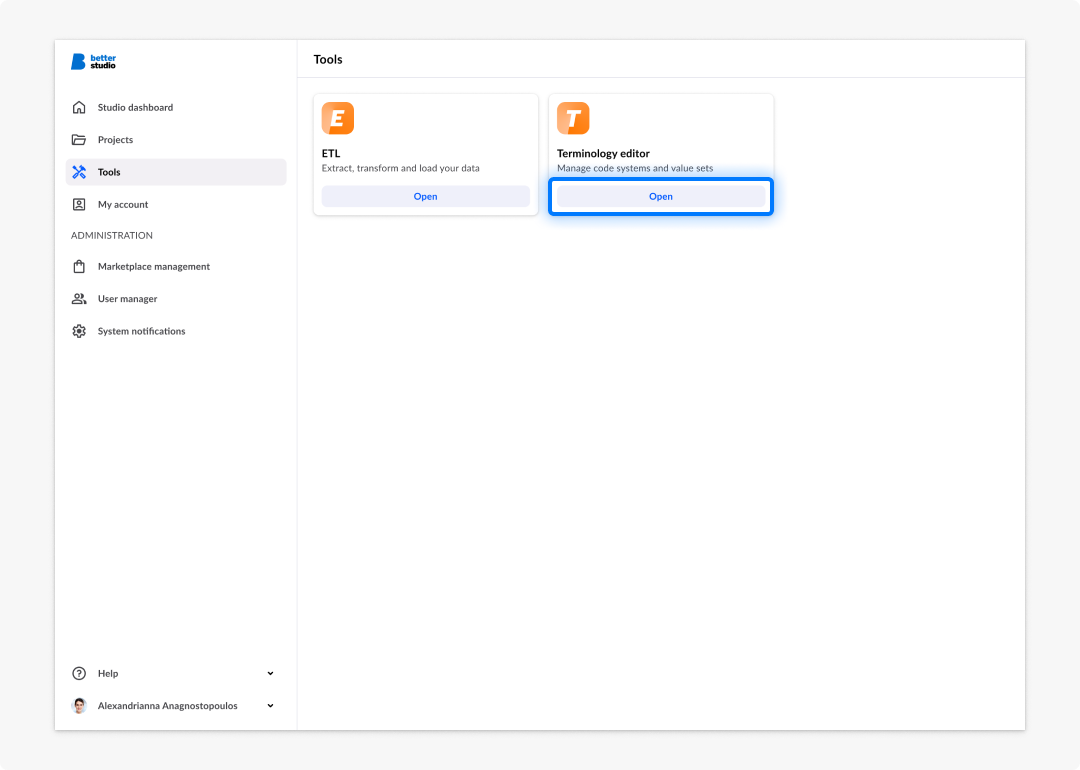This screenshot has width=1080, height=770.
Task: Click the user profile avatar
Action: 79,706
